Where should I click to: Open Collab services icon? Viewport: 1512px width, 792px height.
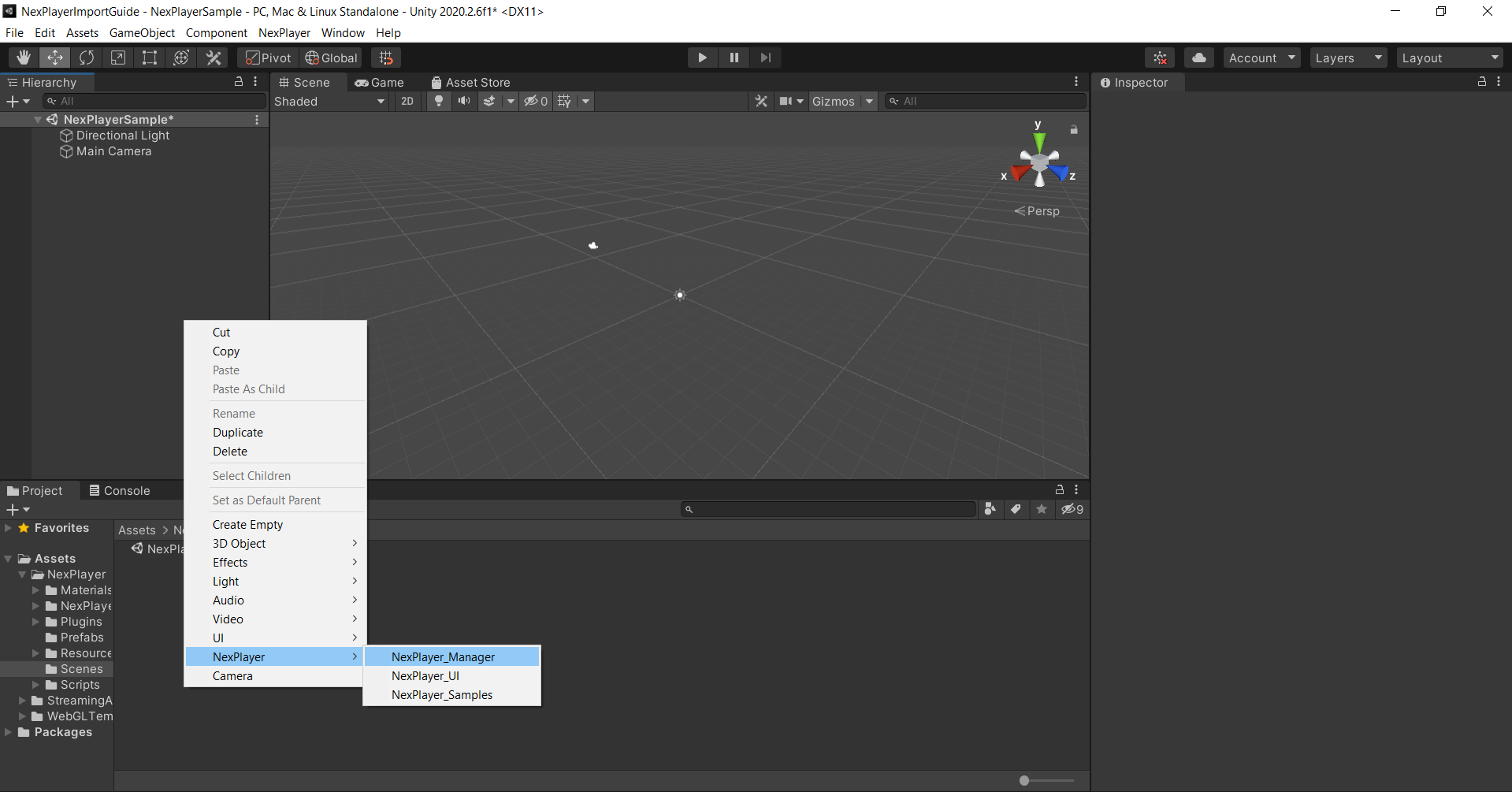1160,58
